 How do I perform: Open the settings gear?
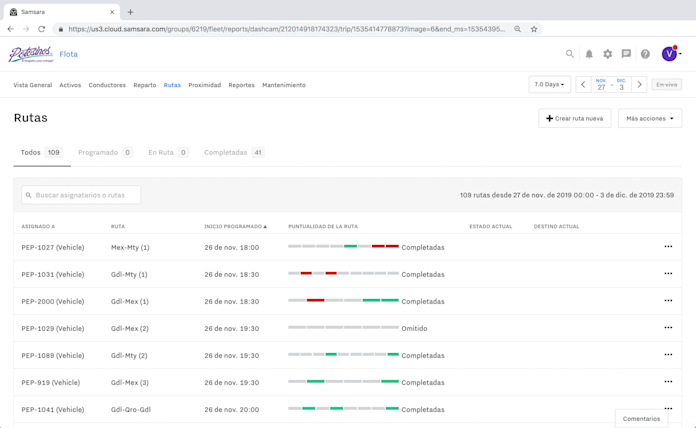click(608, 54)
